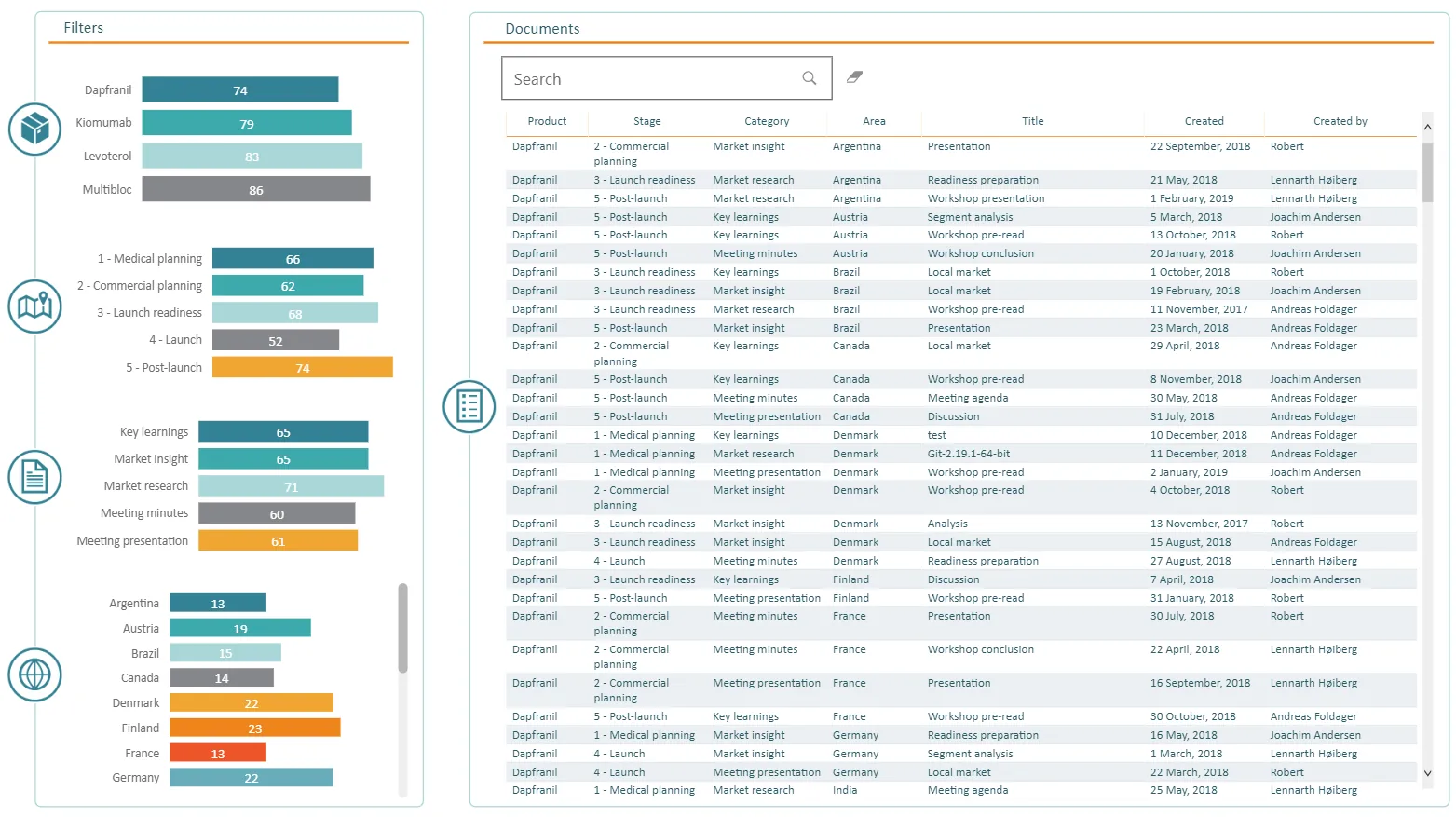
Task: Filter by Finland area bar
Action: coord(255,728)
